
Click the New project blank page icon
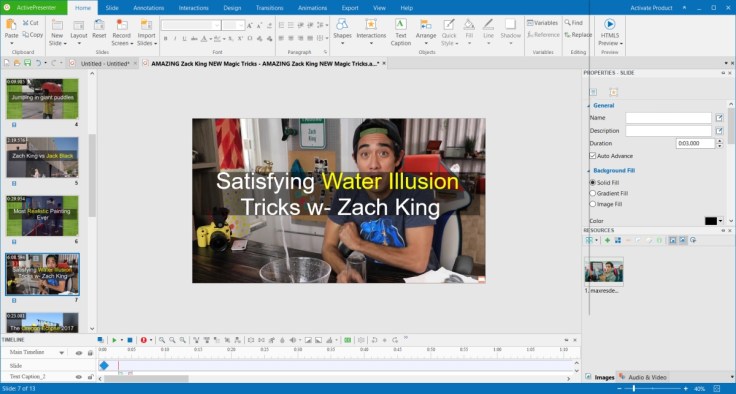coord(7,63)
